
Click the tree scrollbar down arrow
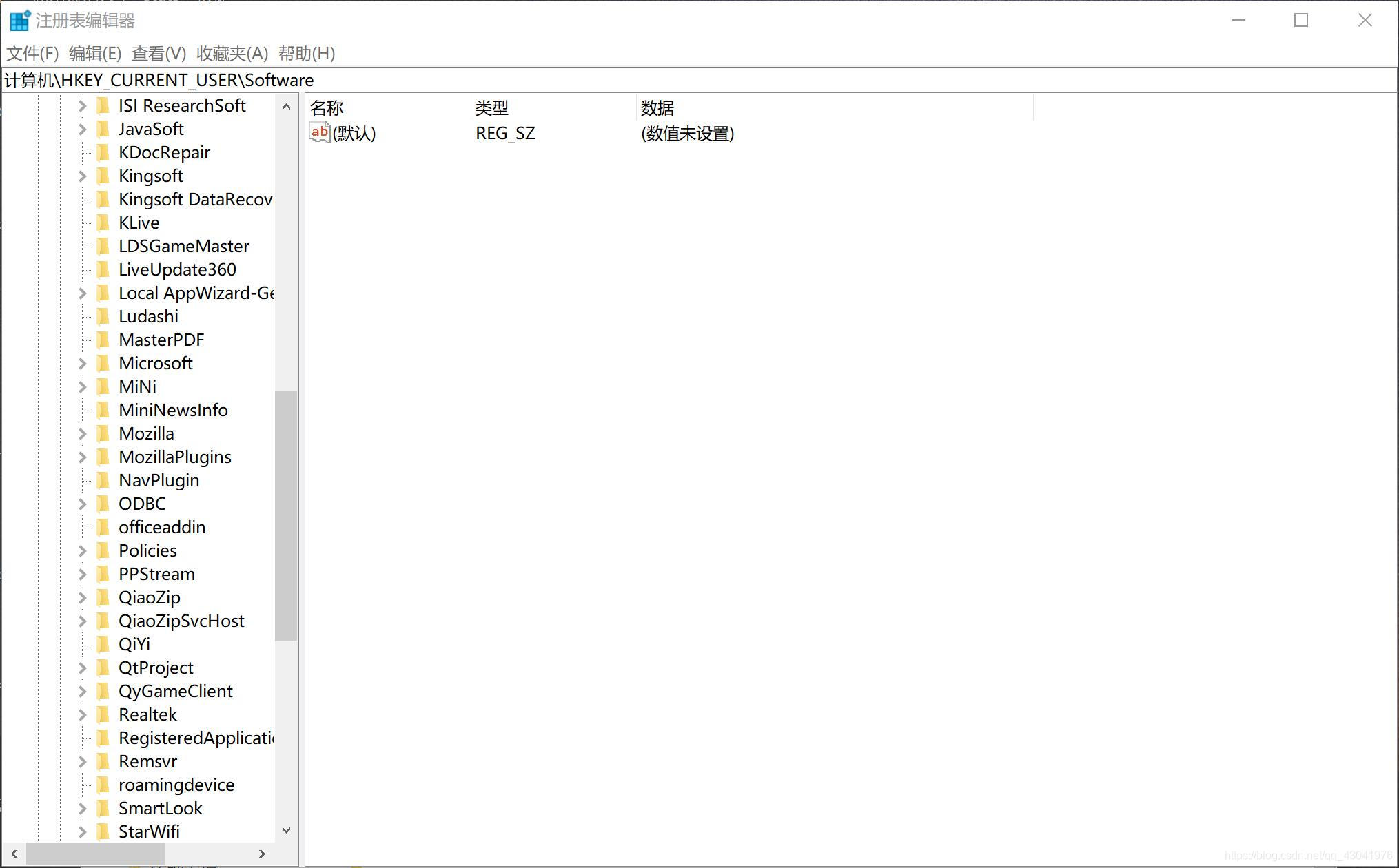point(286,831)
